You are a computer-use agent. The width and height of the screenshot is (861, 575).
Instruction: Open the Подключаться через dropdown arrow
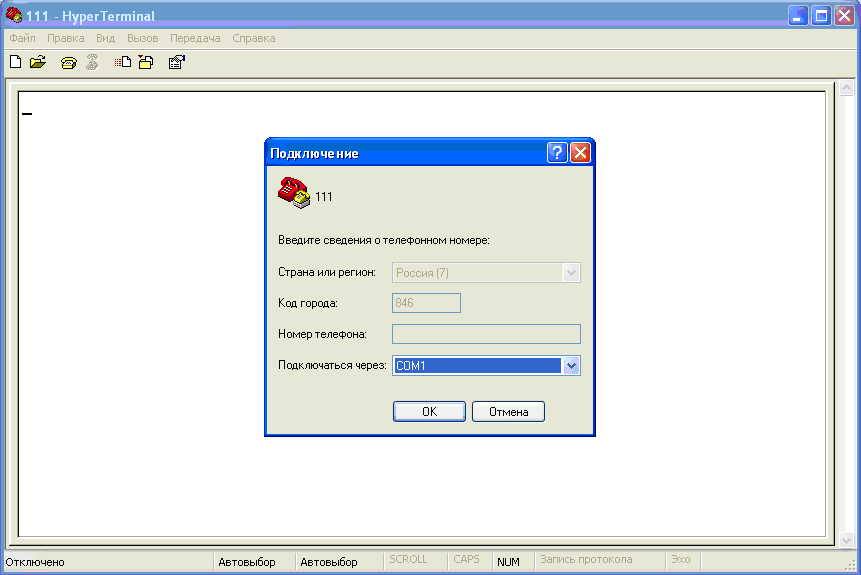tap(571, 366)
